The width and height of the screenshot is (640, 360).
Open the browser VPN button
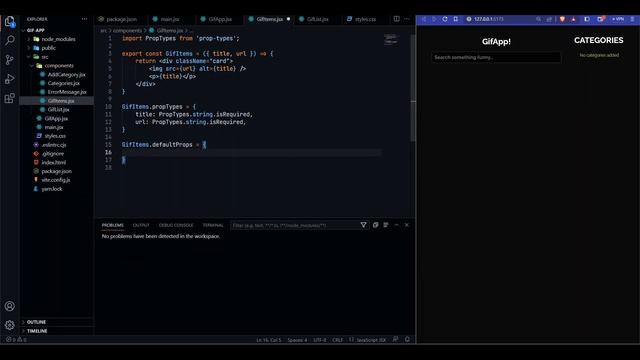(x=618, y=19)
